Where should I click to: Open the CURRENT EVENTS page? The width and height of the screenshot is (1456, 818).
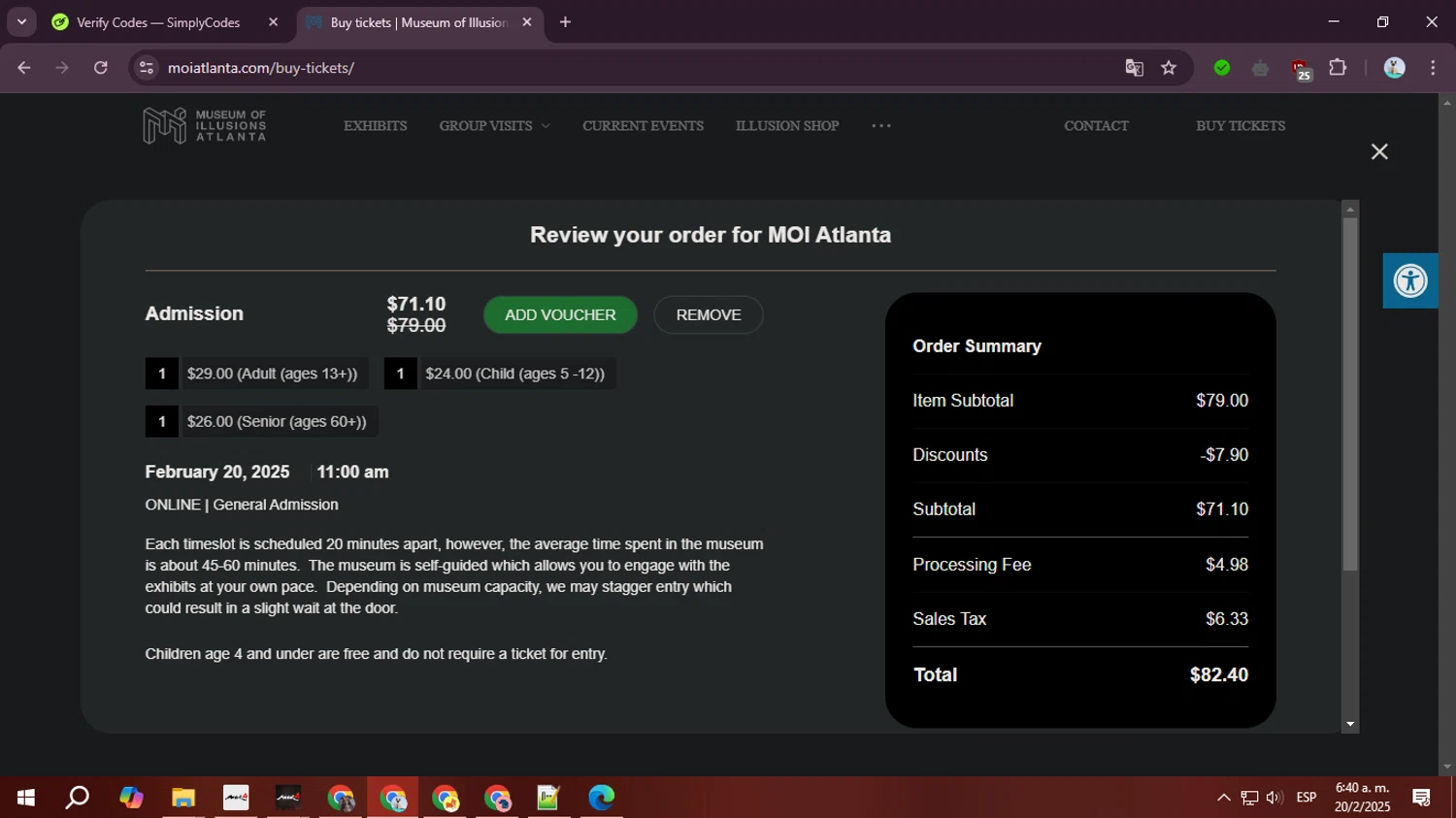[x=644, y=126]
